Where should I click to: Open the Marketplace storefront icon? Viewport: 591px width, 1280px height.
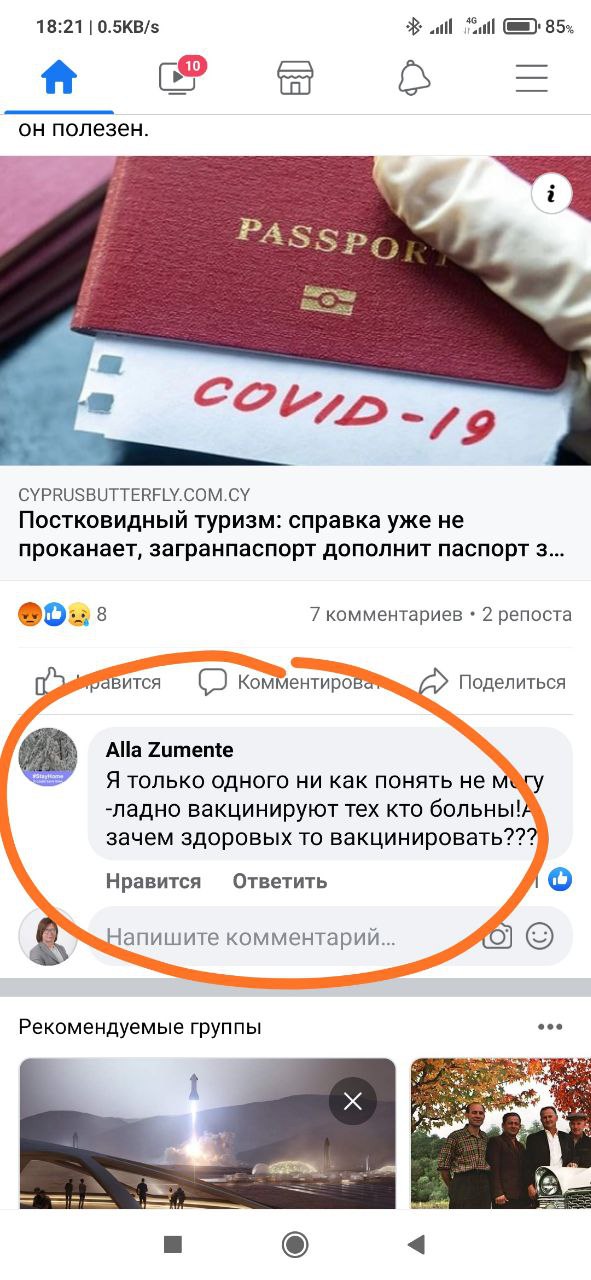point(295,78)
